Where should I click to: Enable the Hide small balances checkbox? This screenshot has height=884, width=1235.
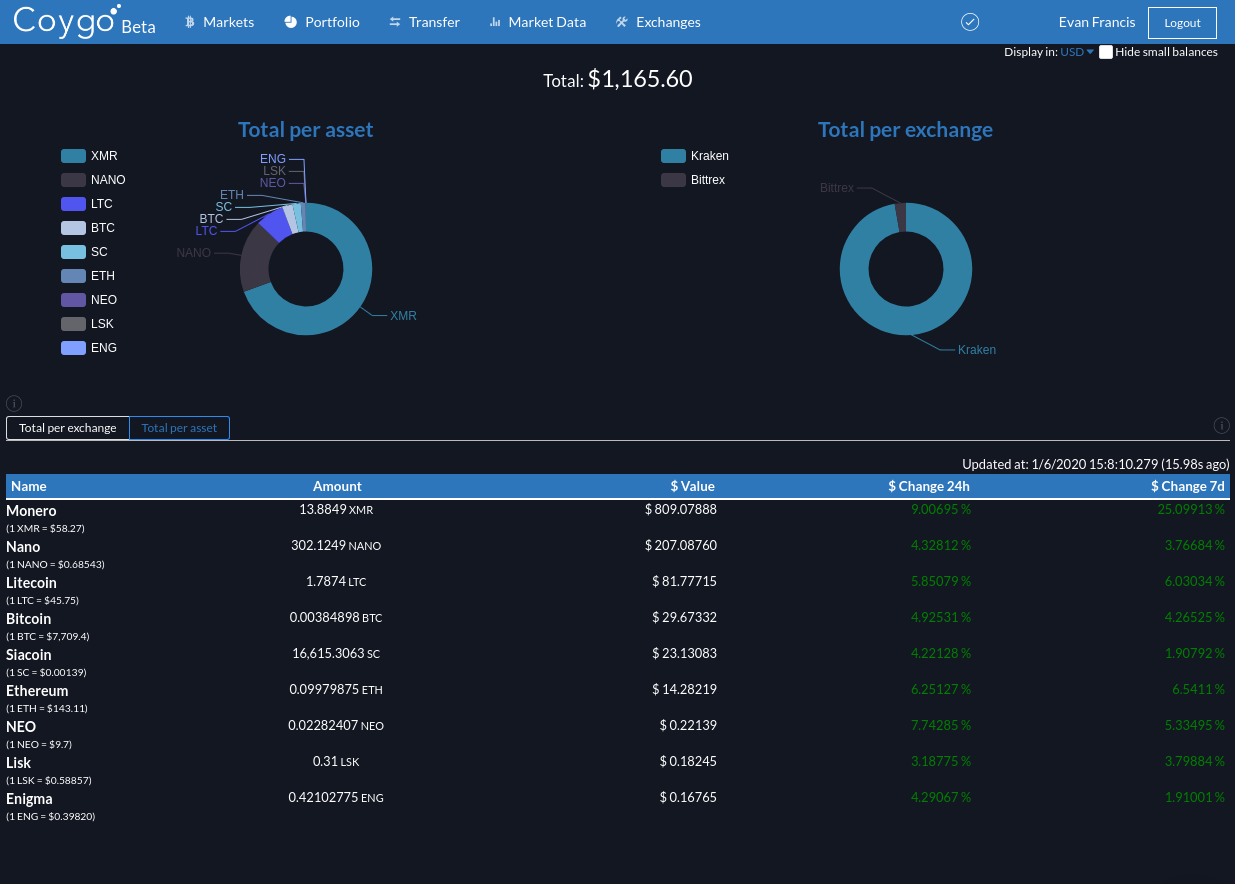pyautogui.click(x=1106, y=52)
